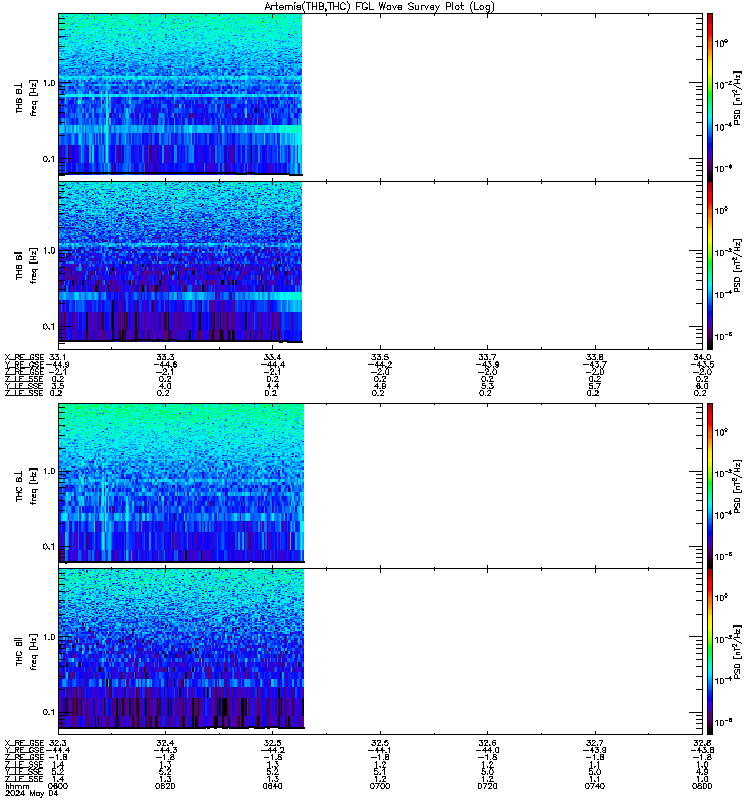Click the 1.0 frequency tick of THB B-perpendicular panel

click(x=49, y=83)
